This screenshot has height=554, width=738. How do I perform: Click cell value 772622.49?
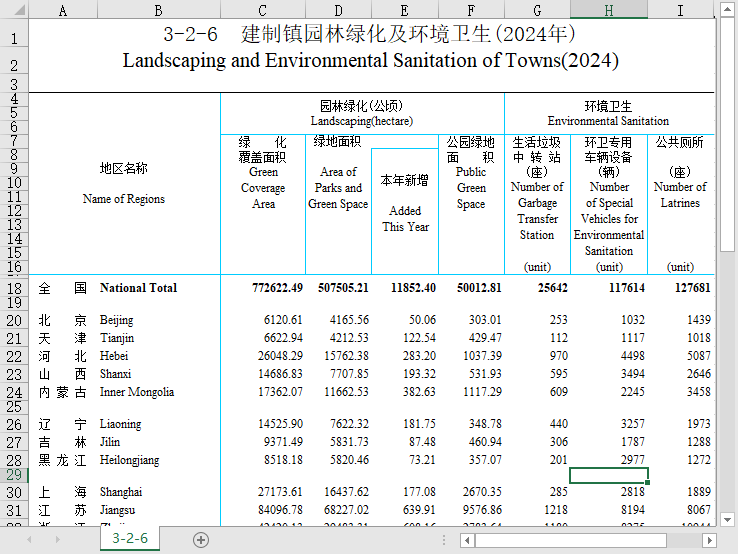pyautogui.click(x=277, y=288)
